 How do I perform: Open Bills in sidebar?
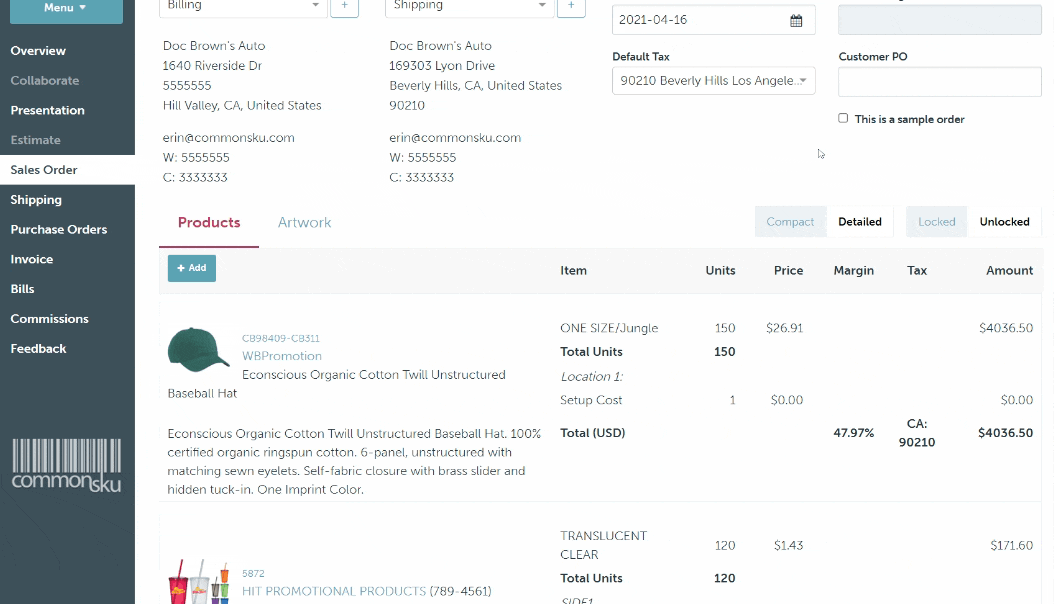pos(22,289)
